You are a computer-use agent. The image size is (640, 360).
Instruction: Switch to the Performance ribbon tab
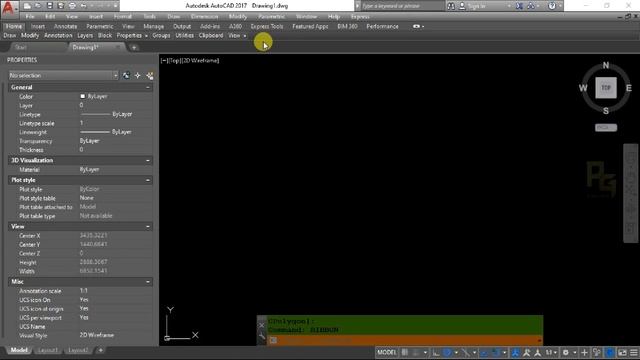coord(382,27)
